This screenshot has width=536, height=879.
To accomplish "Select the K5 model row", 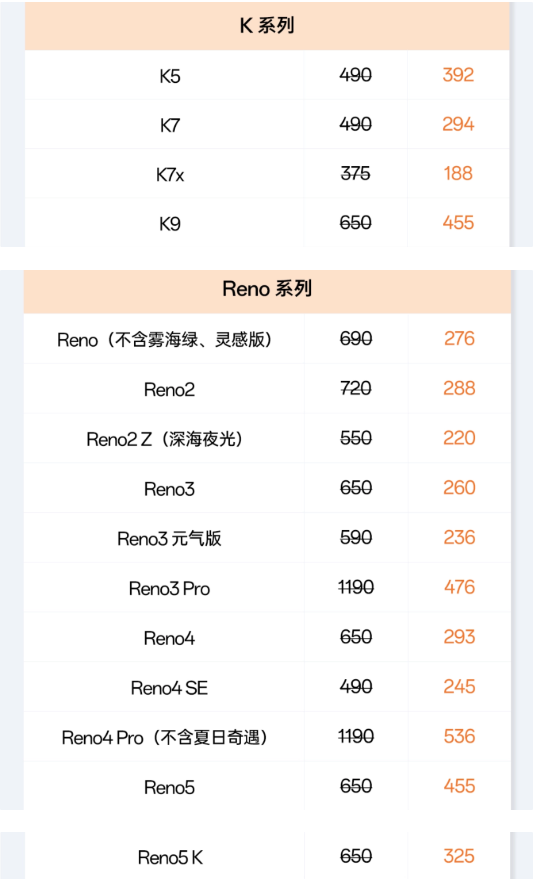I will (x=267, y=75).
